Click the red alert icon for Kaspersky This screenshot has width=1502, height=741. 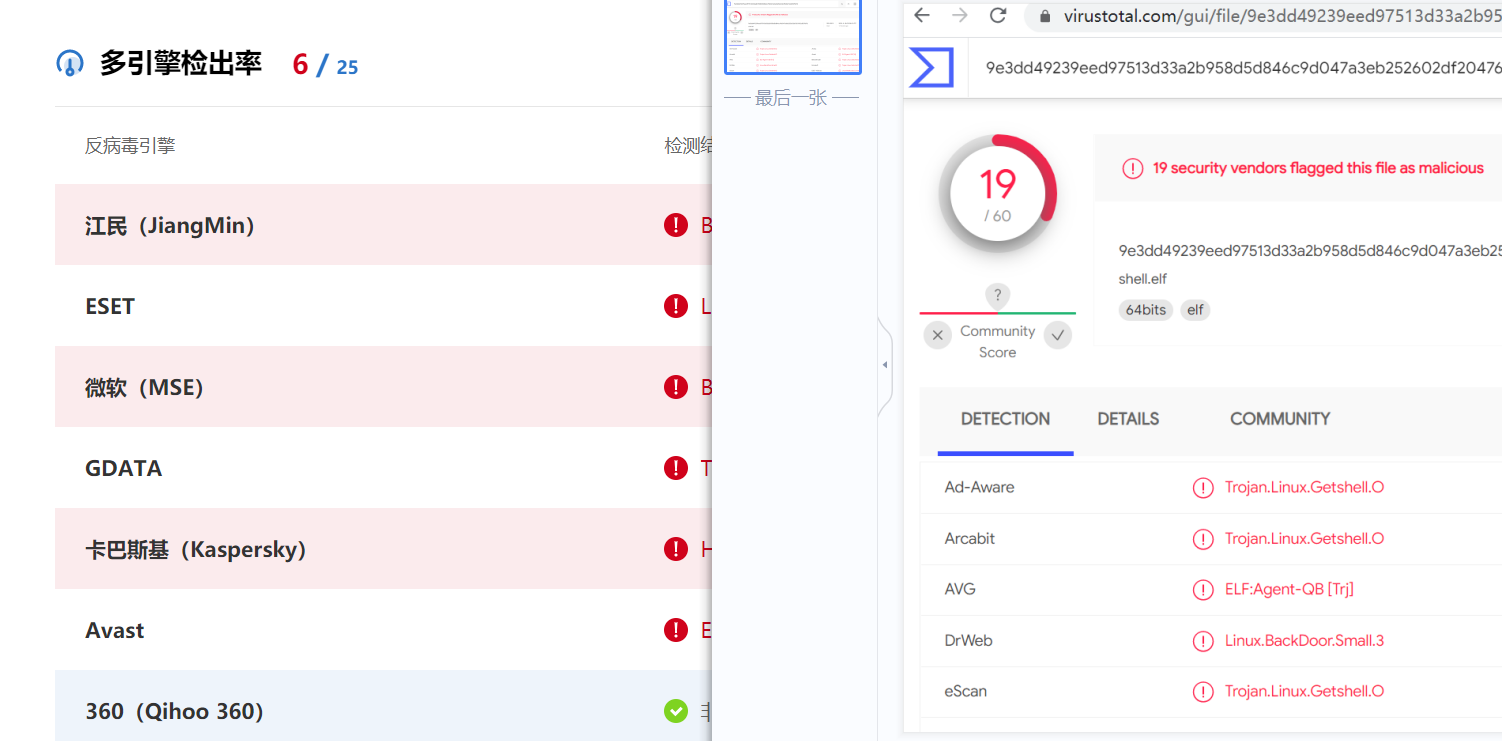pos(676,549)
